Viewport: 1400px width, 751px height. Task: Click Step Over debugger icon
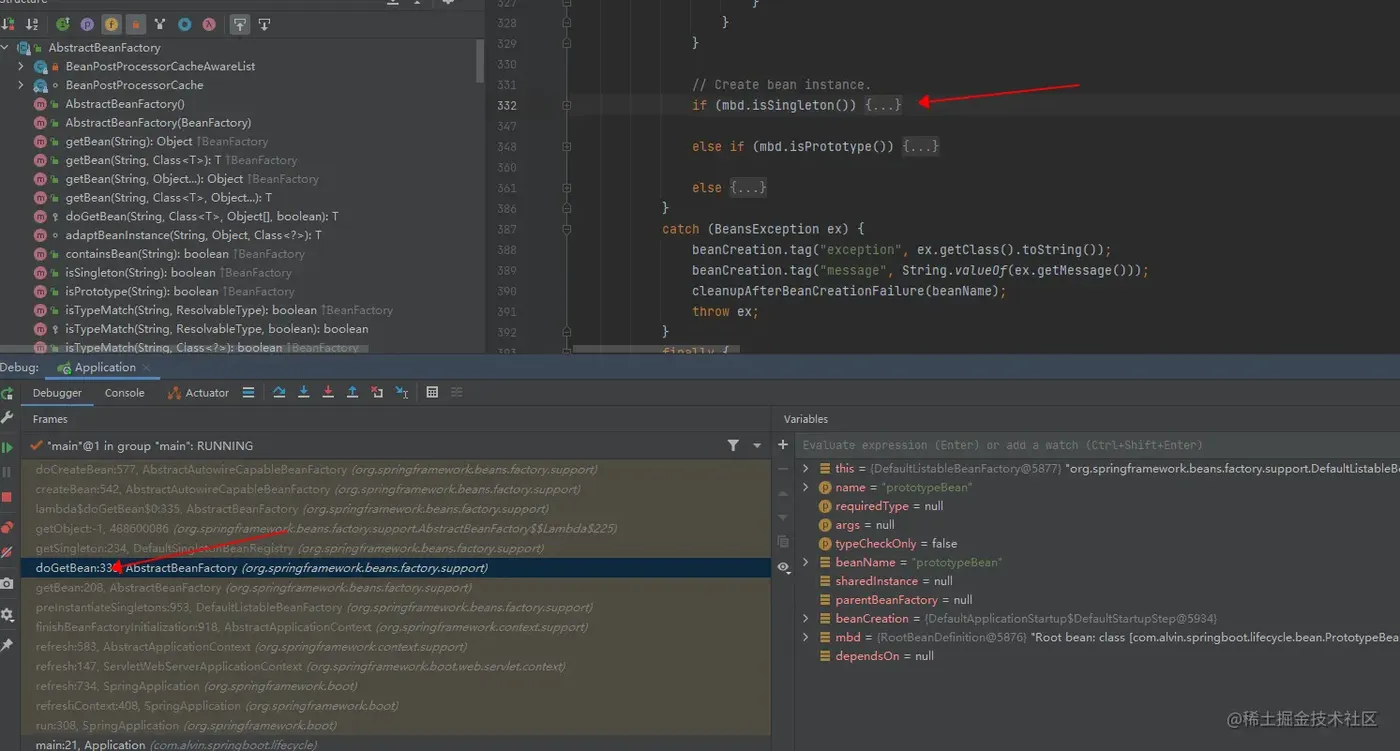pos(279,393)
